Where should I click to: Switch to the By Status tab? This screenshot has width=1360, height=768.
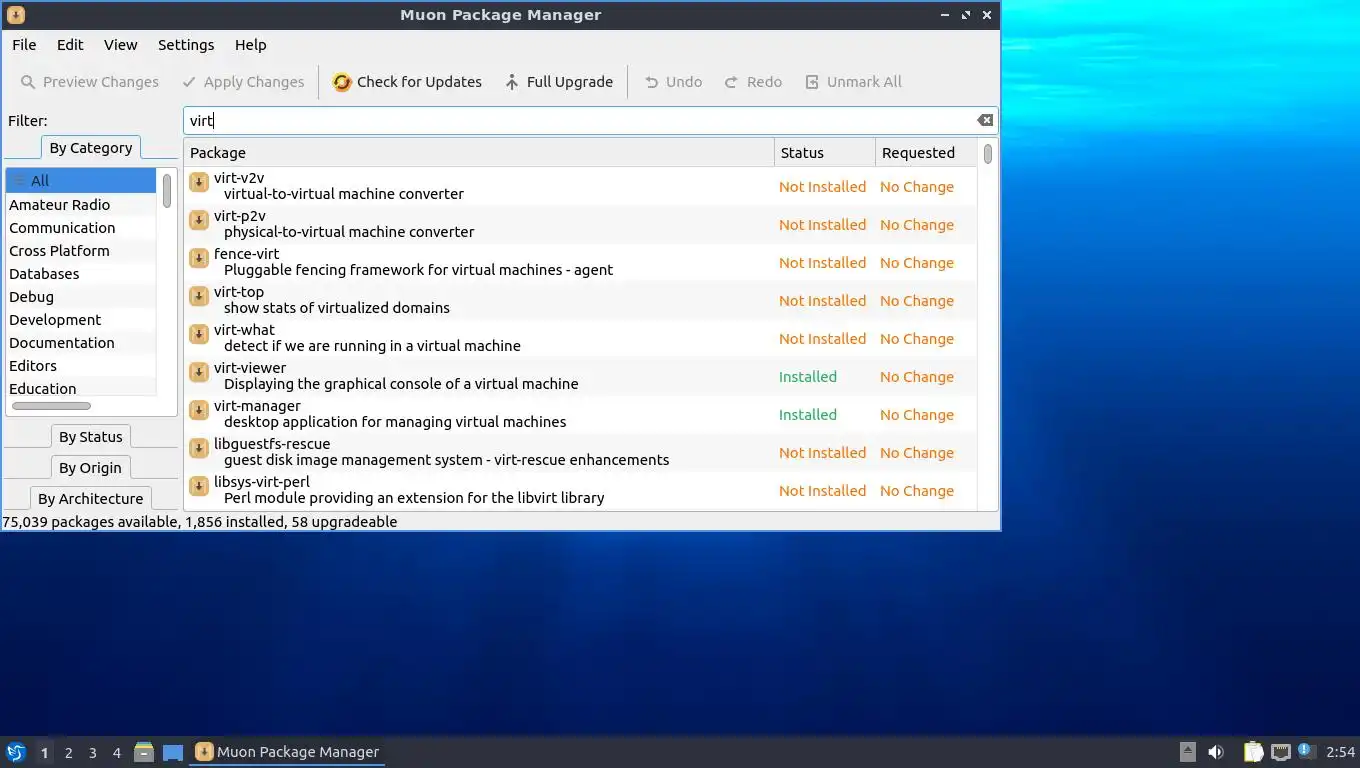tap(90, 437)
